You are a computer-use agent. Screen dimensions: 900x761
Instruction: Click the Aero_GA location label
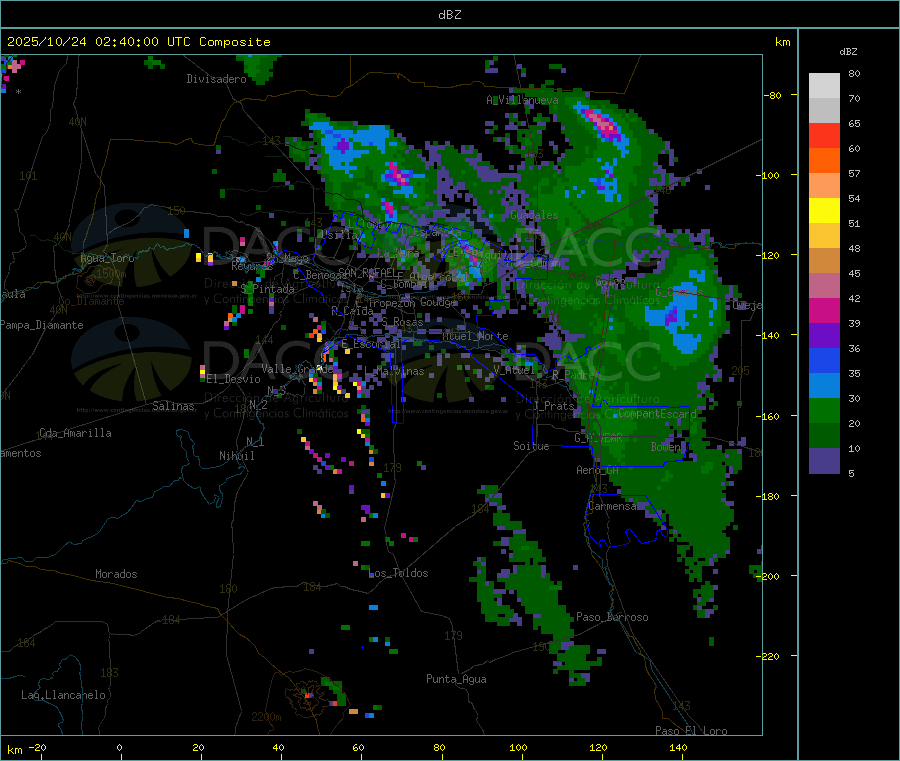tap(598, 470)
